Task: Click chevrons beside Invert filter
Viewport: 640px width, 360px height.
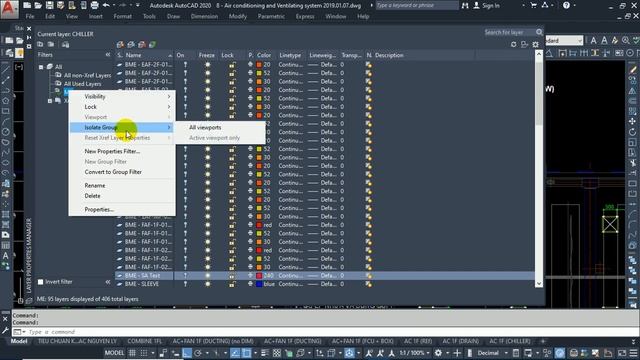Action: [108, 282]
